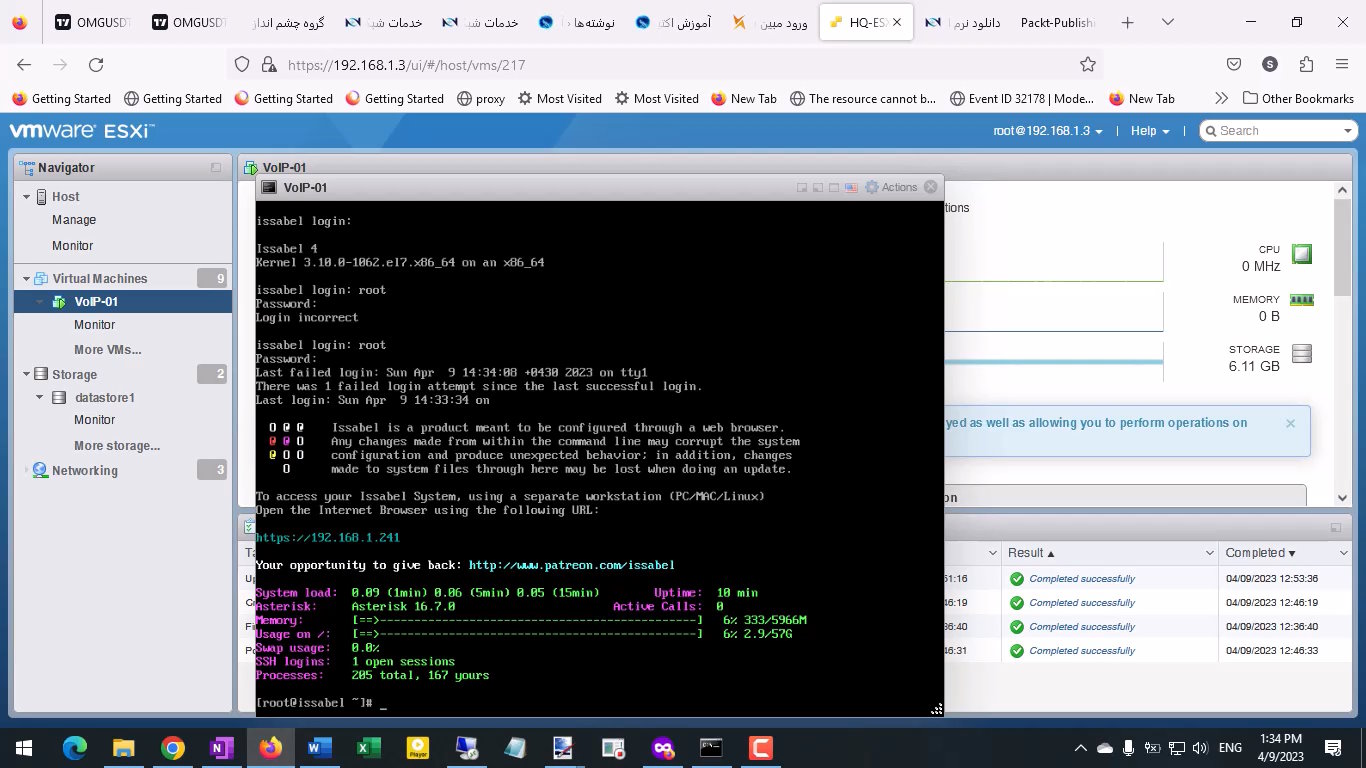The width and height of the screenshot is (1366, 768).
Task: Click the MEMORY module icon
Action: click(1301, 300)
